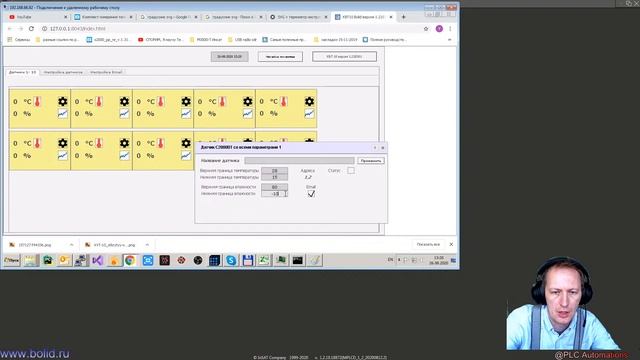Toggle the Status checkbox in sensor dialog
This screenshot has width=640, height=360.
(351, 171)
